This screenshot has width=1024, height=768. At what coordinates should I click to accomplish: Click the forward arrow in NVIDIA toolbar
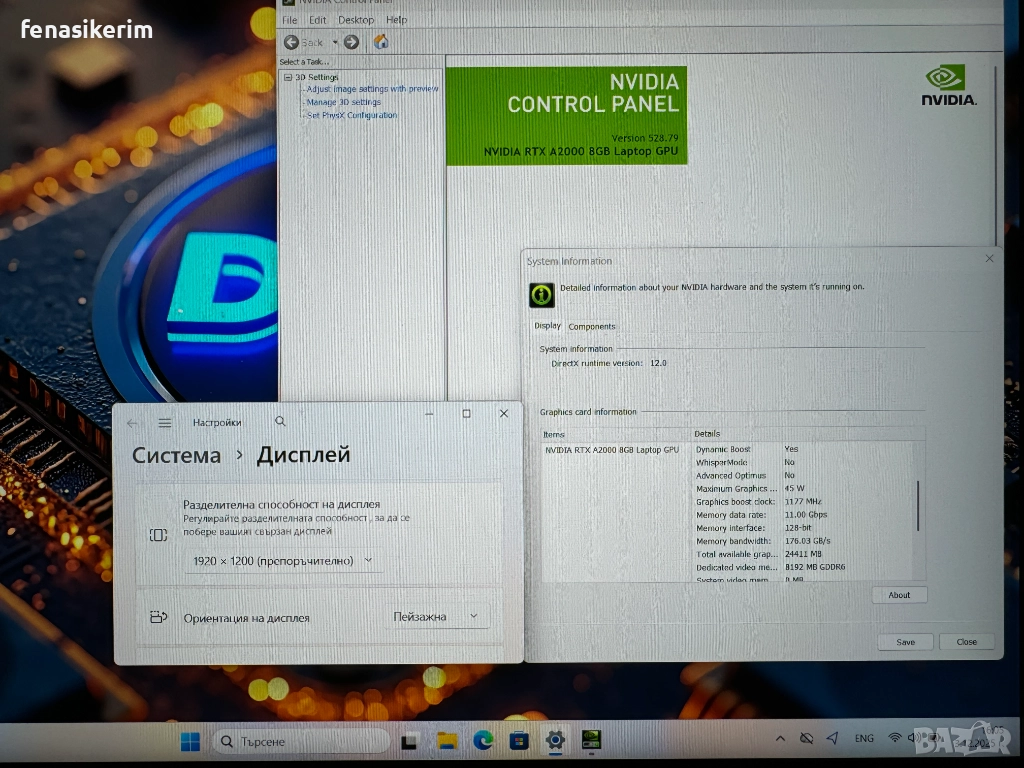[x=351, y=42]
